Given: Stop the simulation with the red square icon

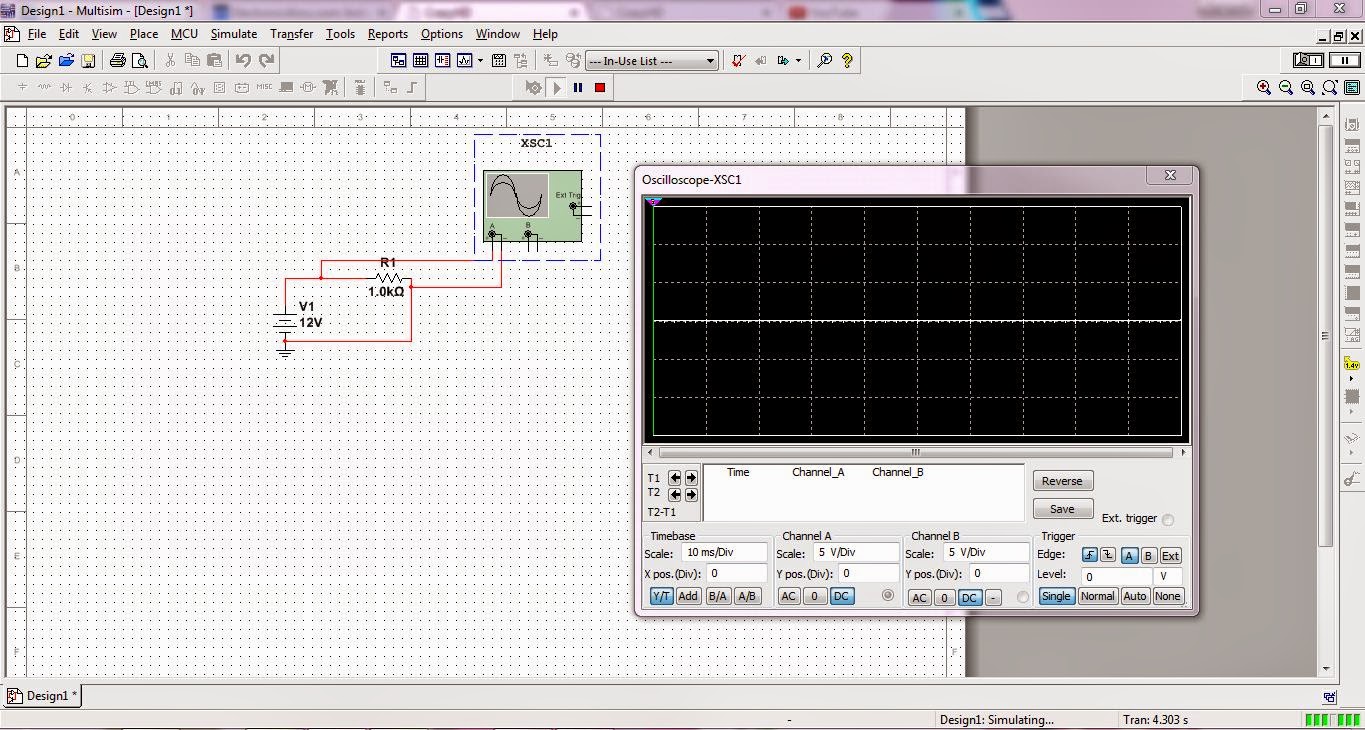Looking at the screenshot, I should [x=600, y=87].
